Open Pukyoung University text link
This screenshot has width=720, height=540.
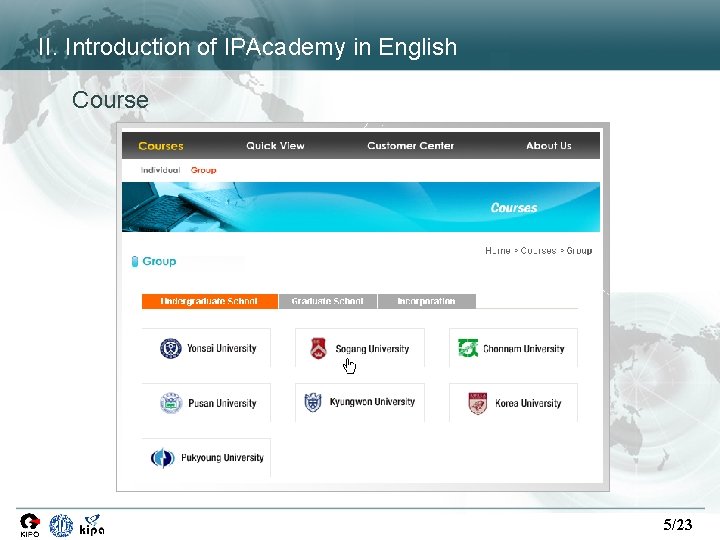222,458
